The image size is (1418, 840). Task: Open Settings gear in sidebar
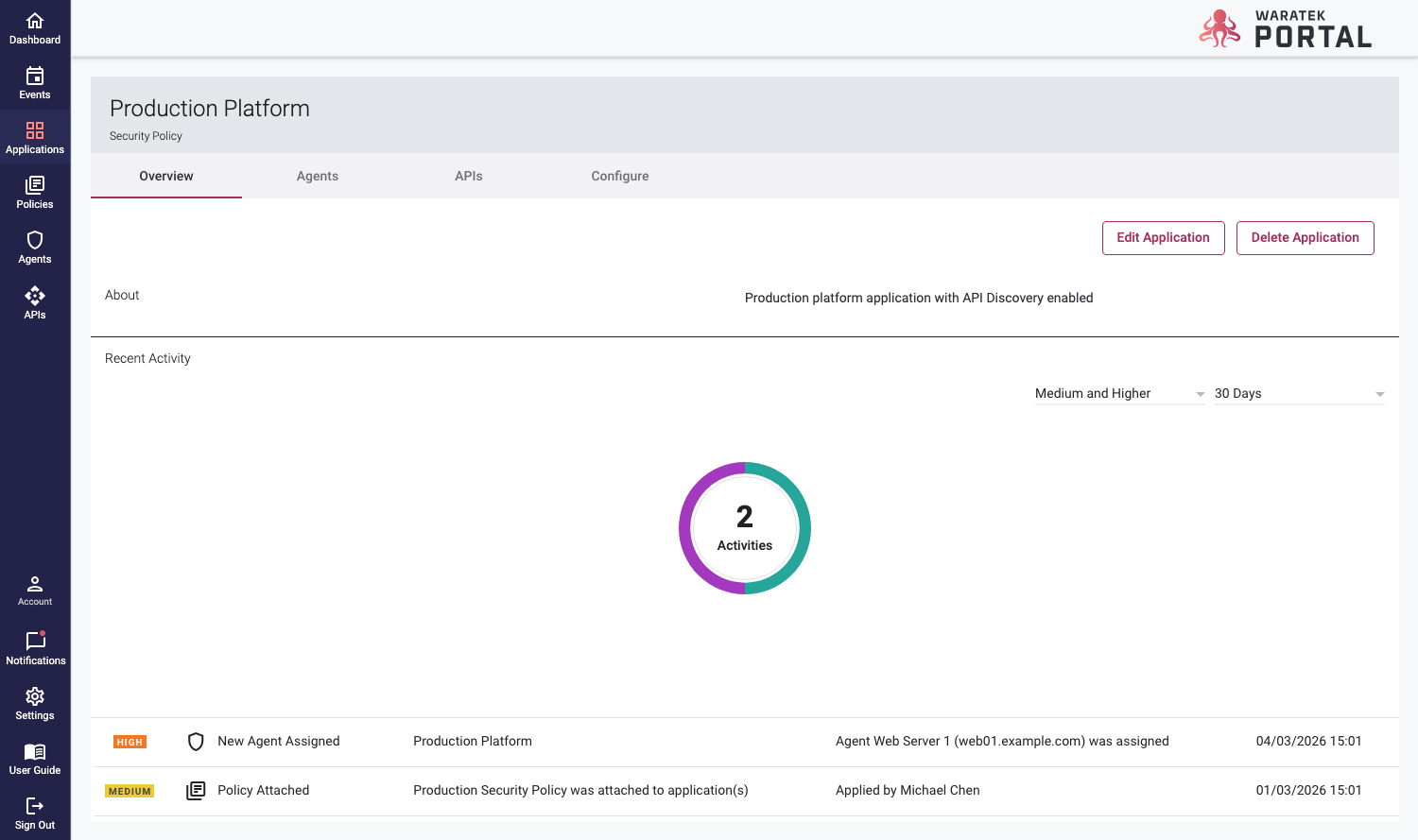tap(35, 703)
